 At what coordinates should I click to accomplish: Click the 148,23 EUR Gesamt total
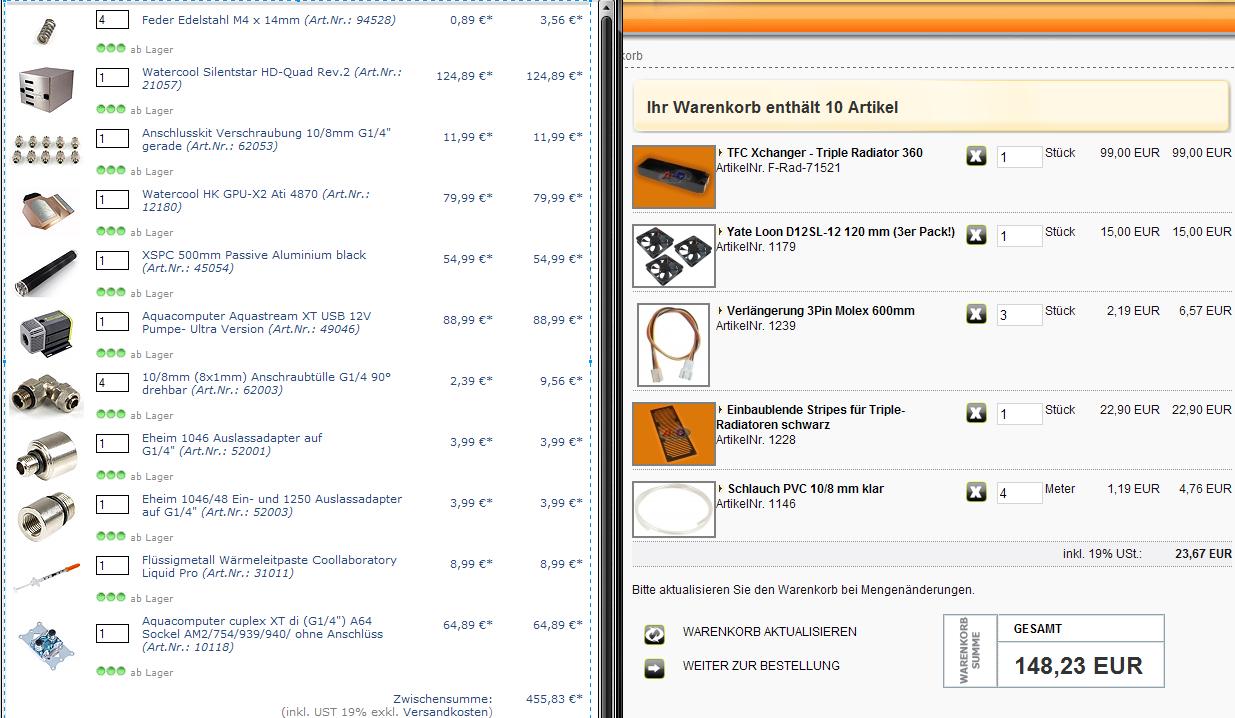point(1078,666)
